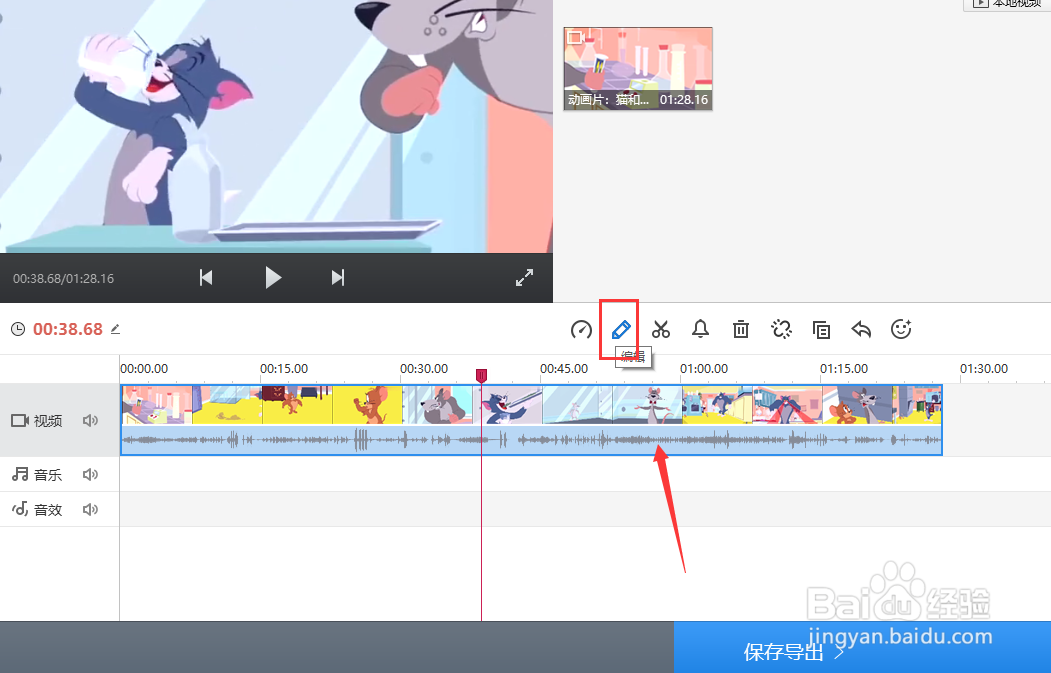Select the pencil edit tool
This screenshot has width=1051, height=673.
click(621, 329)
